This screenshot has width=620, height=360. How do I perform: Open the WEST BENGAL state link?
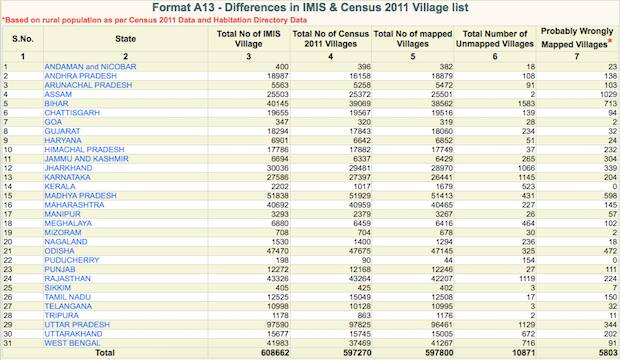click(x=72, y=343)
